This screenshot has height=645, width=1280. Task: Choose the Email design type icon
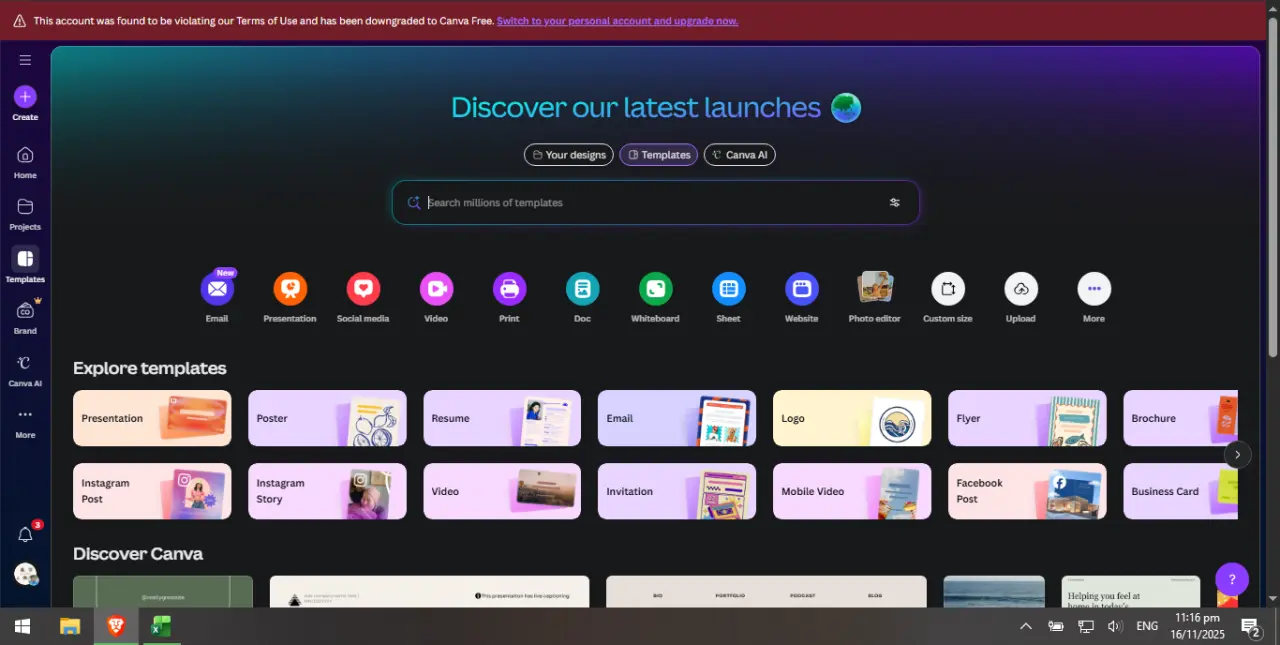(217, 289)
